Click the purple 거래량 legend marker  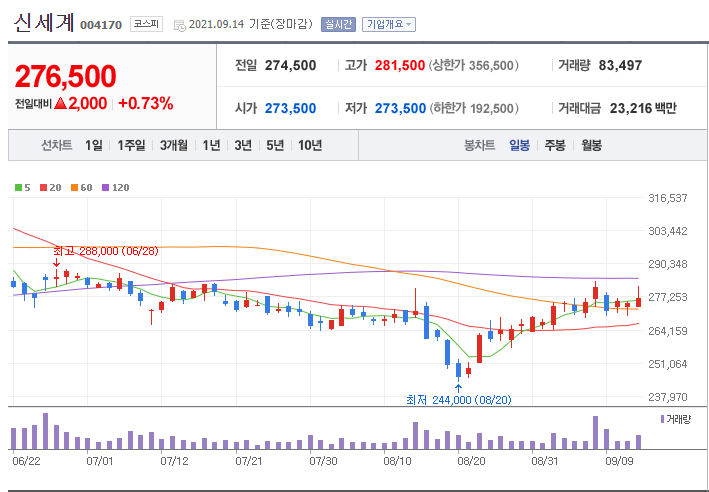[x=662, y=420]
